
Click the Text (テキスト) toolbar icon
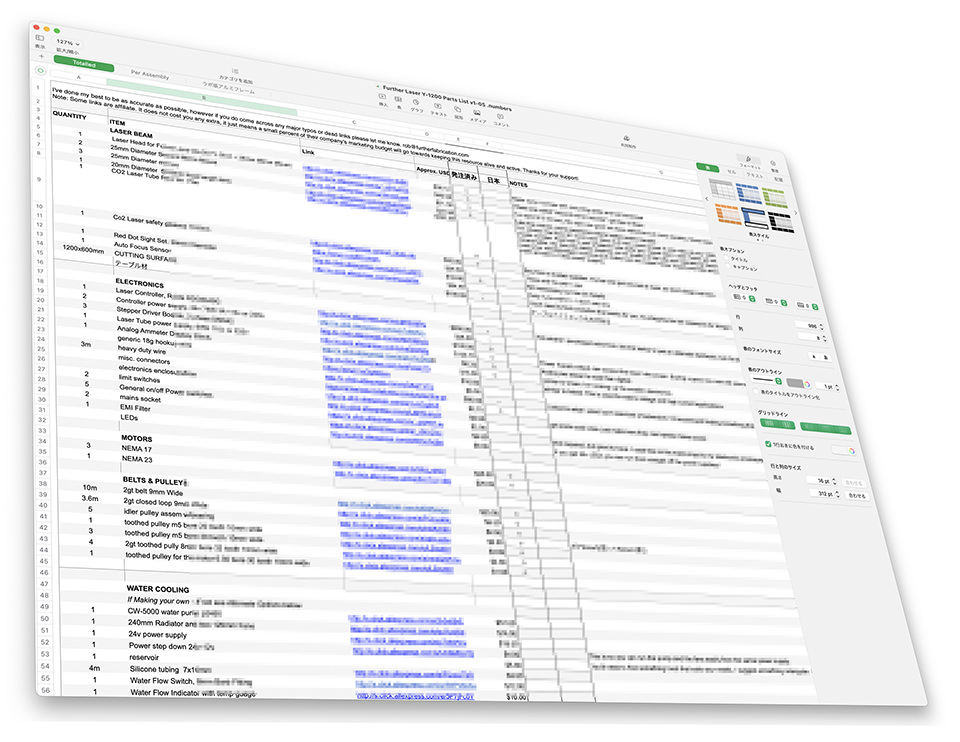point(438,106)
